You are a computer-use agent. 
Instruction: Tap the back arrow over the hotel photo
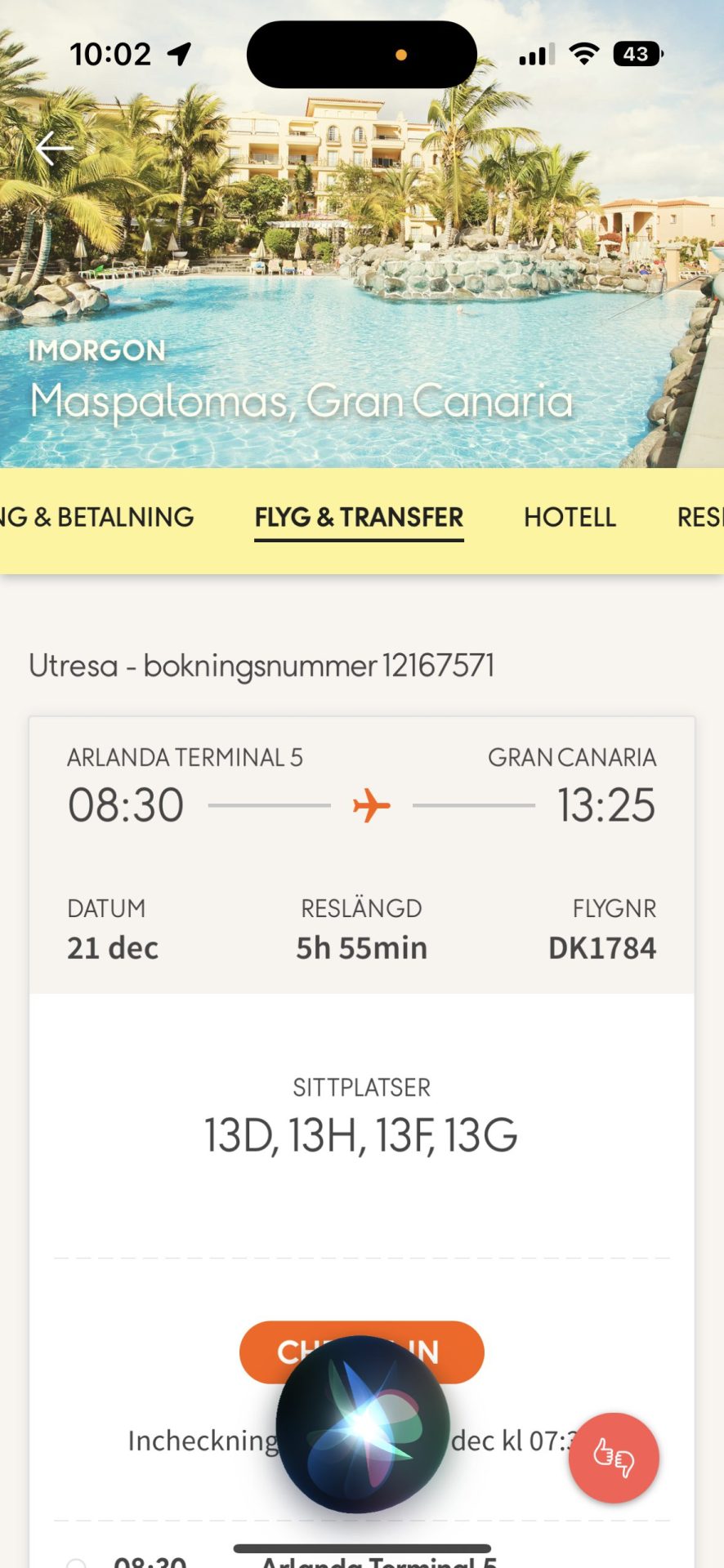tap(54, 149)
